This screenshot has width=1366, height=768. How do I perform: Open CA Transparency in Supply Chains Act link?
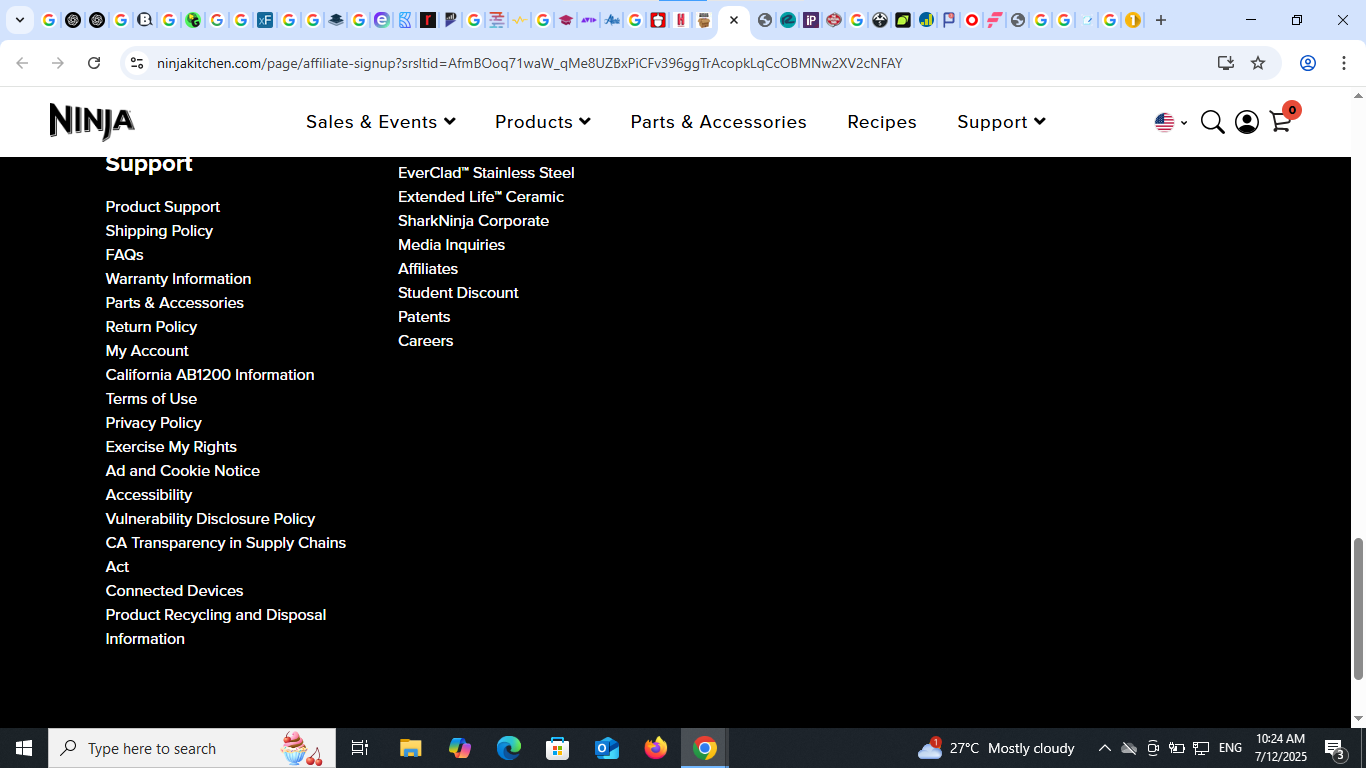226,555
